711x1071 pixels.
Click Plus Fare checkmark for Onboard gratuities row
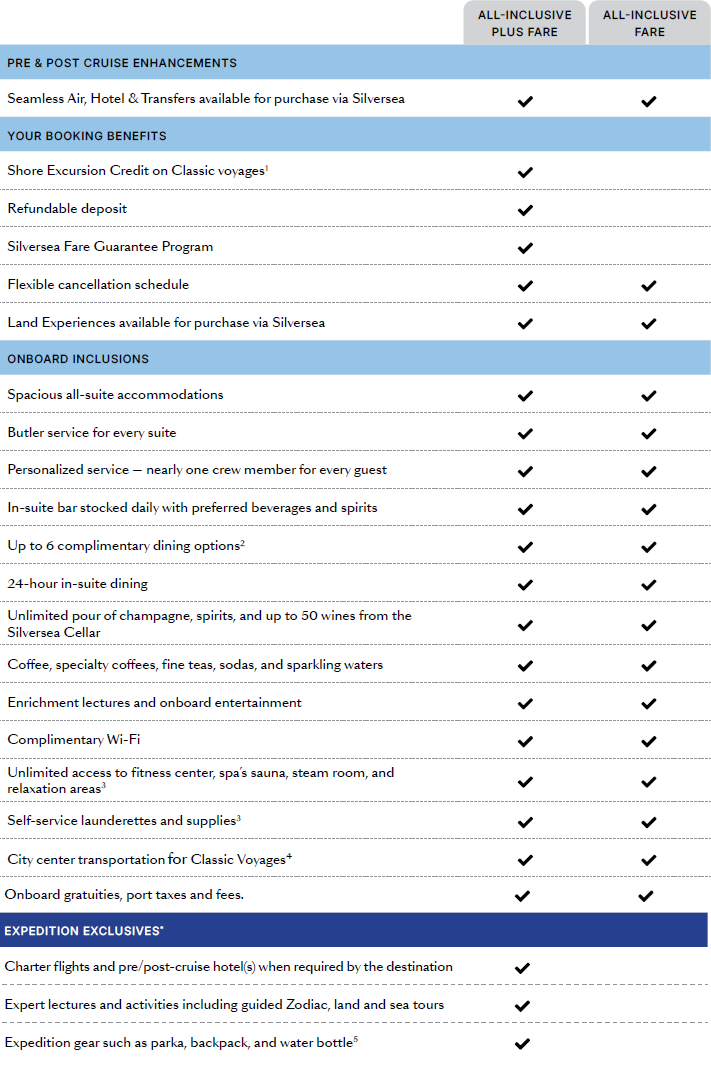(x=522, y=896)
